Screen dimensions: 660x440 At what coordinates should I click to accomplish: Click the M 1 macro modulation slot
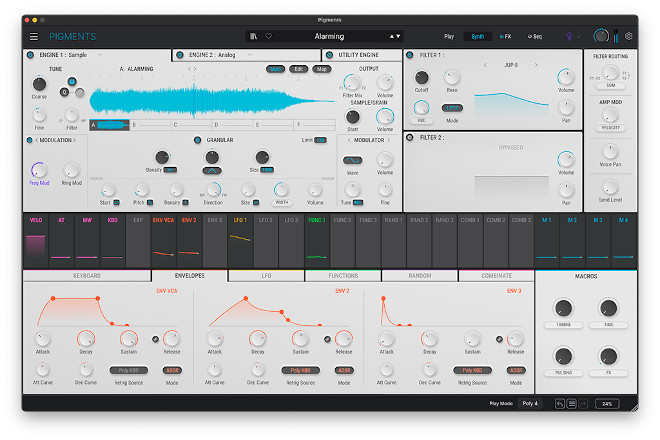click(546, 241)
